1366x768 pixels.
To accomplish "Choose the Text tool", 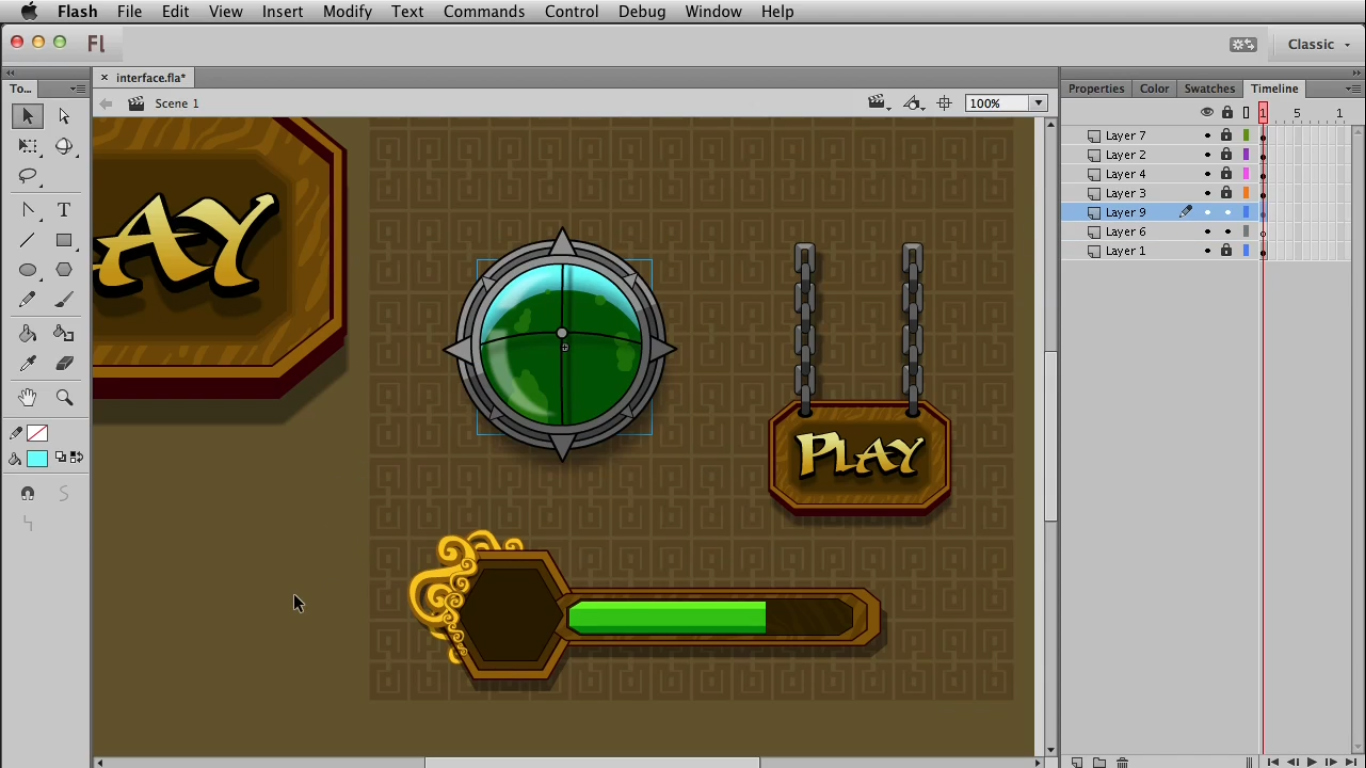I will click(x=63, y=210).
